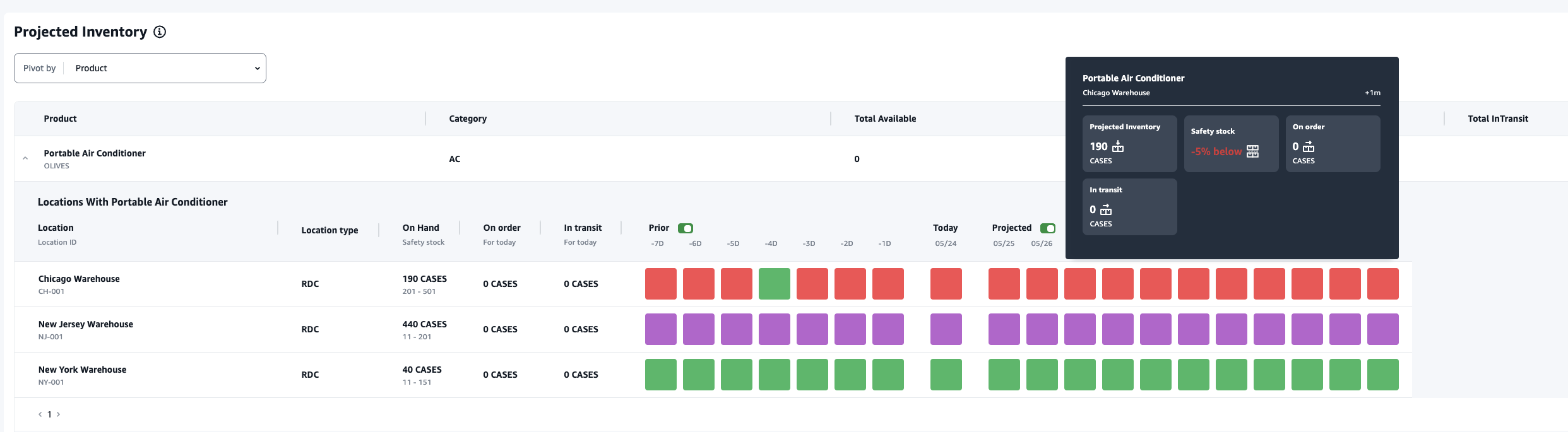The height and width of the screenshot is (432, 1568).
Task: Select Chicago Warehouse Today red cell
Action: point(946,284)
